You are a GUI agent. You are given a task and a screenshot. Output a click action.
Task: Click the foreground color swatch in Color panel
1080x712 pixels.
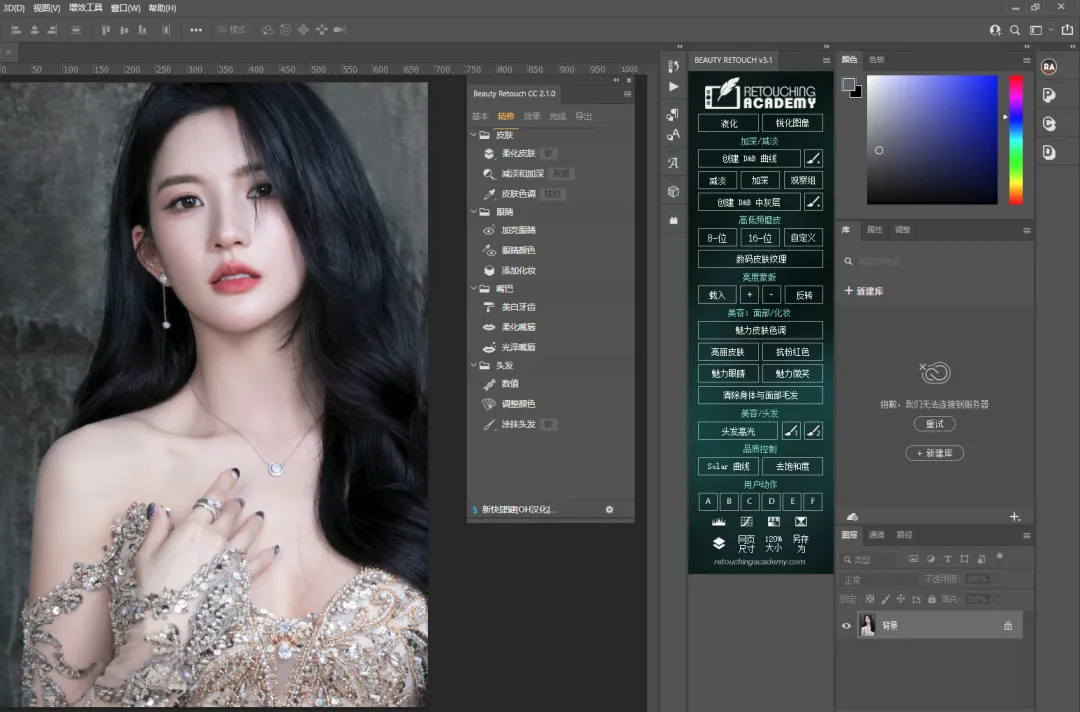[x=848, y=84]
